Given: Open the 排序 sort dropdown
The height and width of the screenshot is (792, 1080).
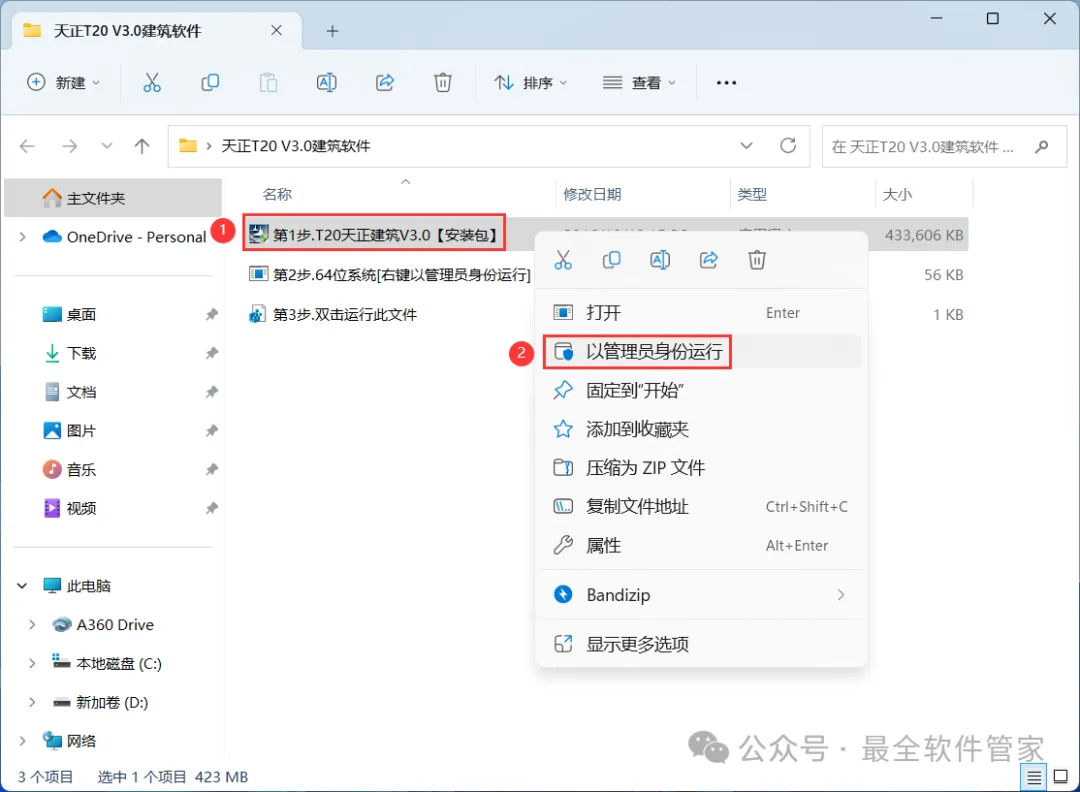Looking at the screenshot, I should point(530,83).
